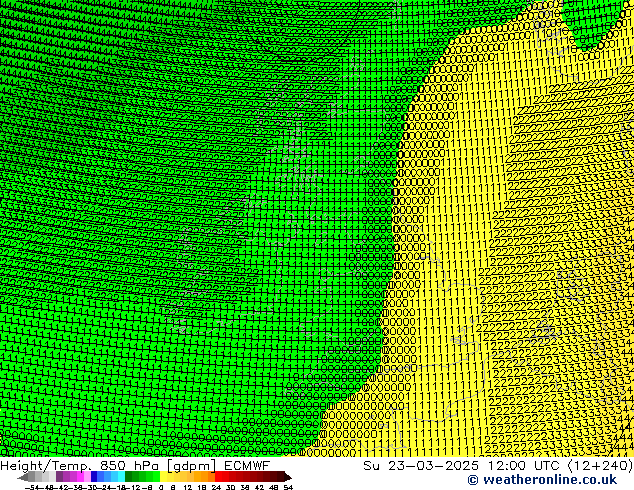Select the darkest green swatch in legend
The image size is (634, 490).
point(129,477)
